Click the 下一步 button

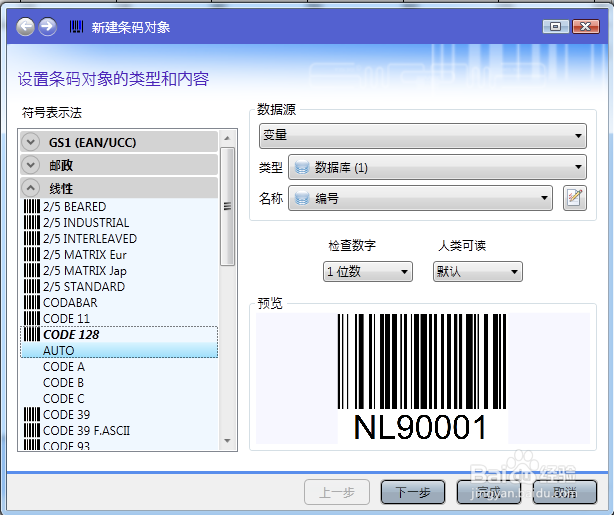tap(413, 492)
